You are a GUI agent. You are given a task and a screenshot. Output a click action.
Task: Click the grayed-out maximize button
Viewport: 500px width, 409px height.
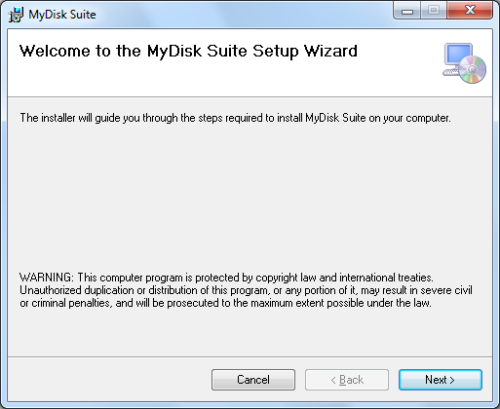(x=433, y=11)
